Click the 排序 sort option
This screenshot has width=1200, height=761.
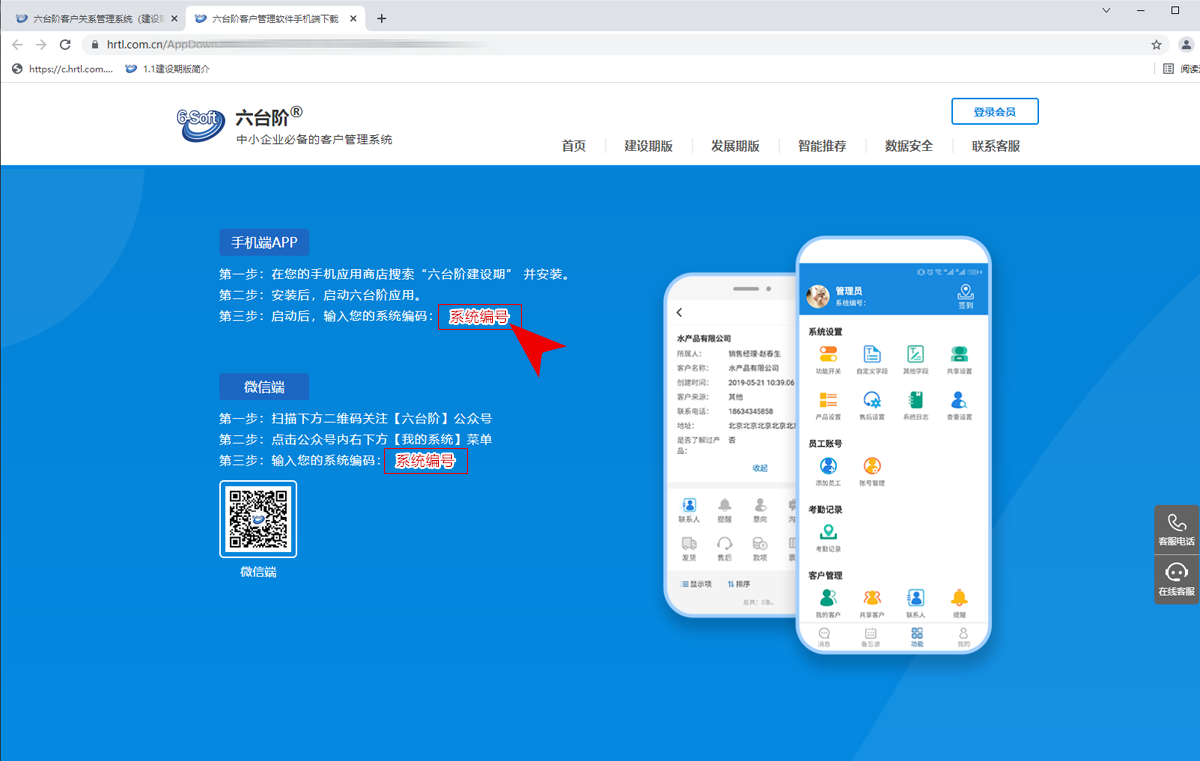click(738, 584)
